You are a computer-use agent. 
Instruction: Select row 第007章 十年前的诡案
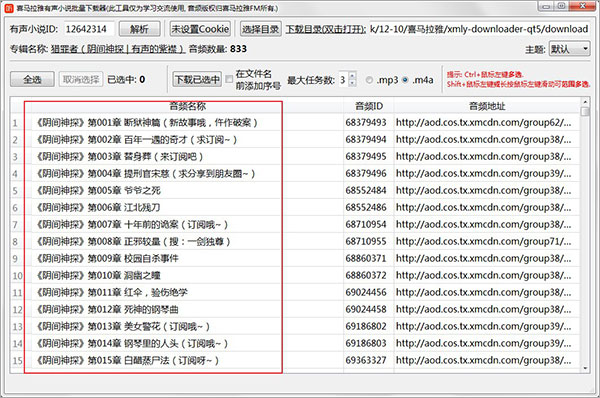click(188, 225)
